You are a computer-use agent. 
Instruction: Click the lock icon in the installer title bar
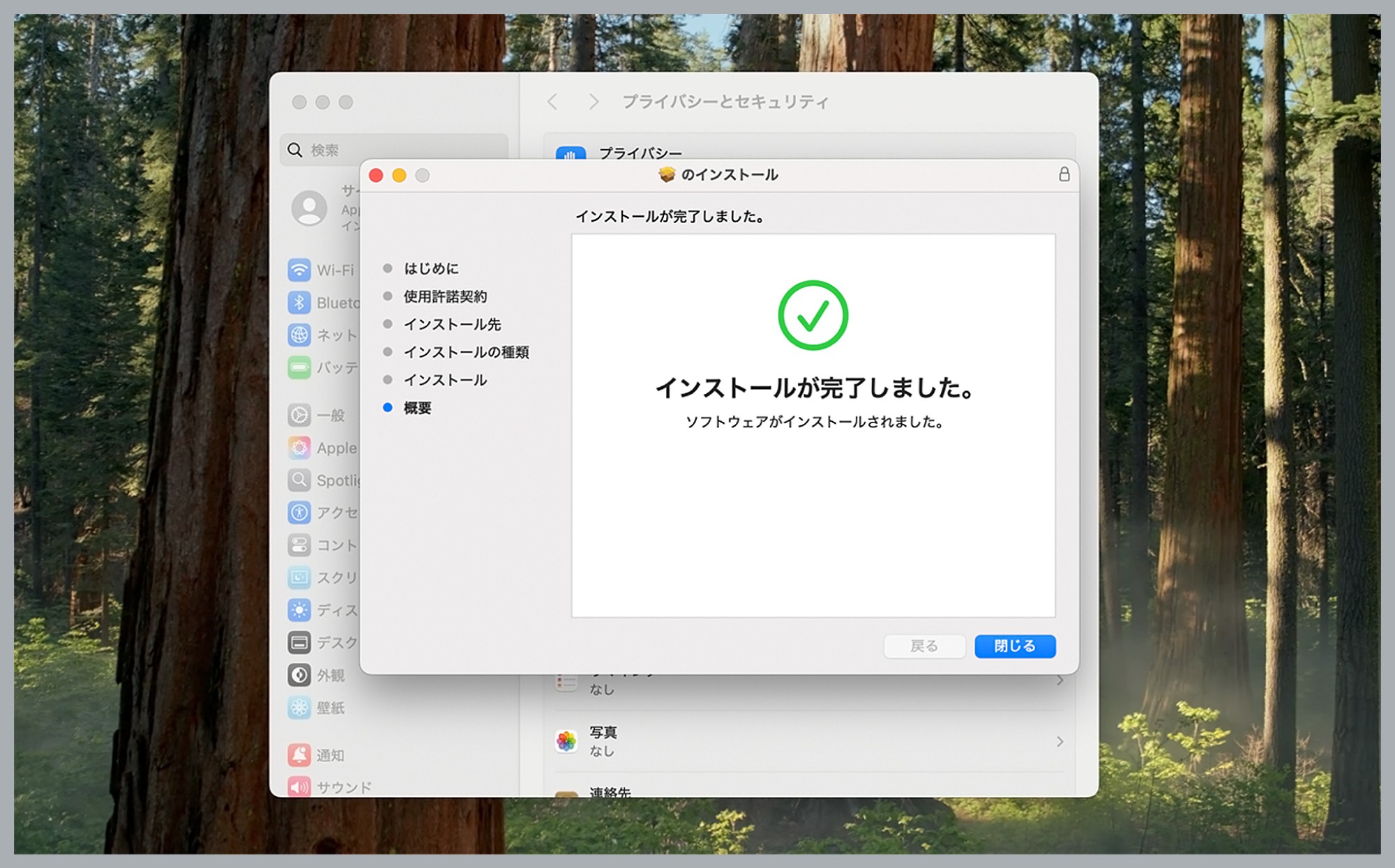point(1063,175)
